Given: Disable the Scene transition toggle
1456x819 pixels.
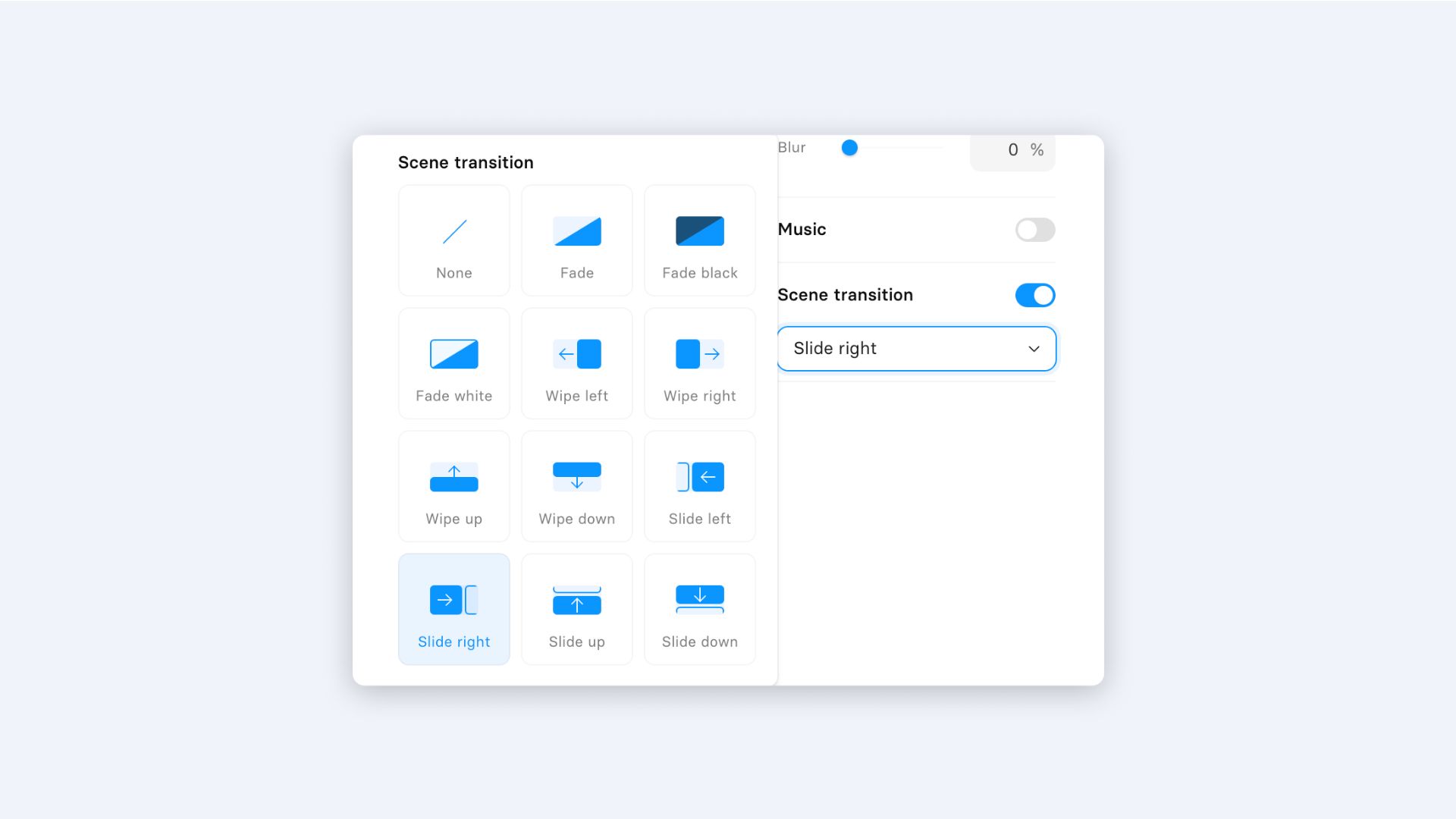Looking at the screenshot, I should coord(1034,295).
